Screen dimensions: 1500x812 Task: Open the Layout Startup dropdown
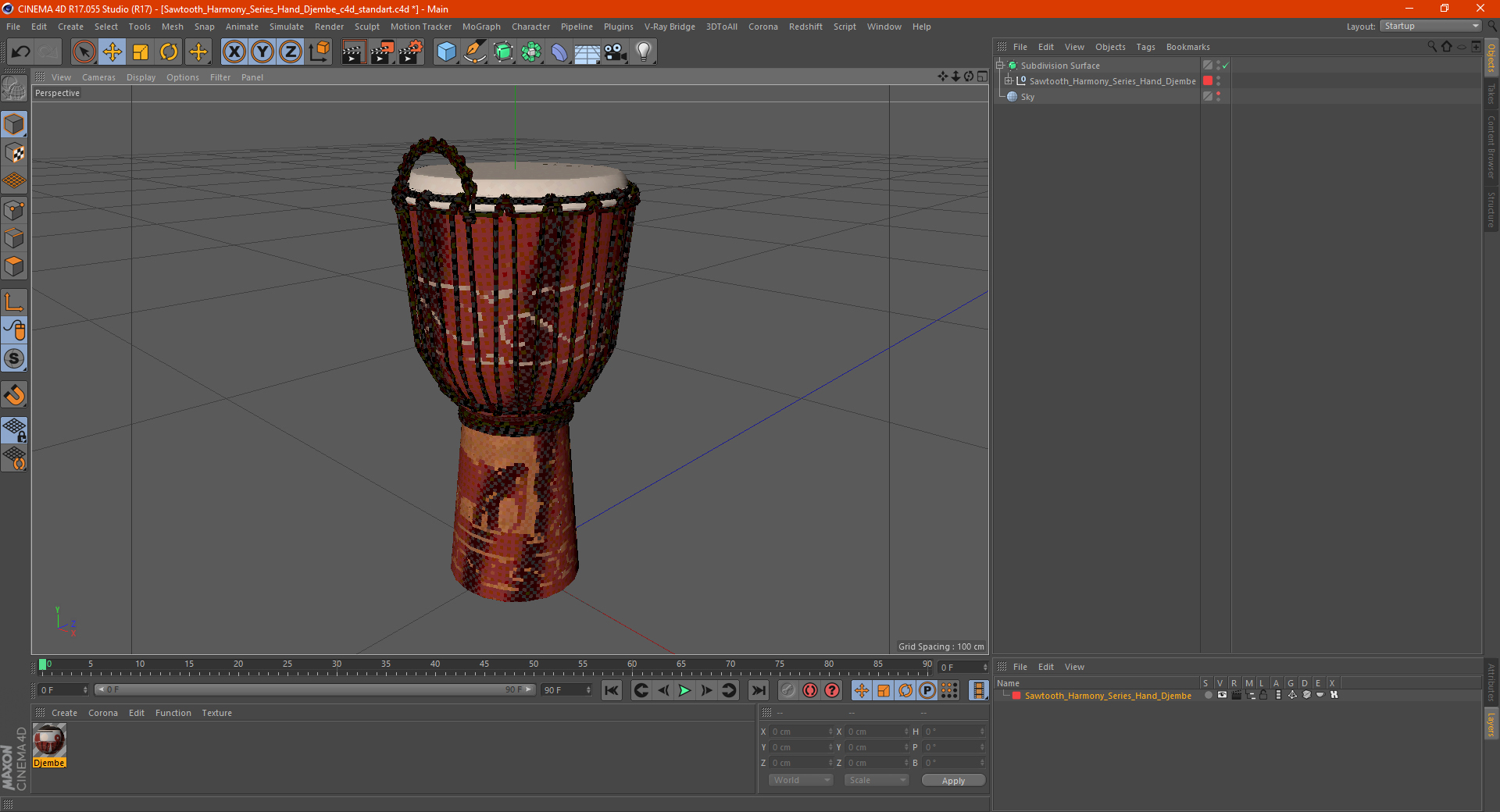click(x=1430, y=26)
